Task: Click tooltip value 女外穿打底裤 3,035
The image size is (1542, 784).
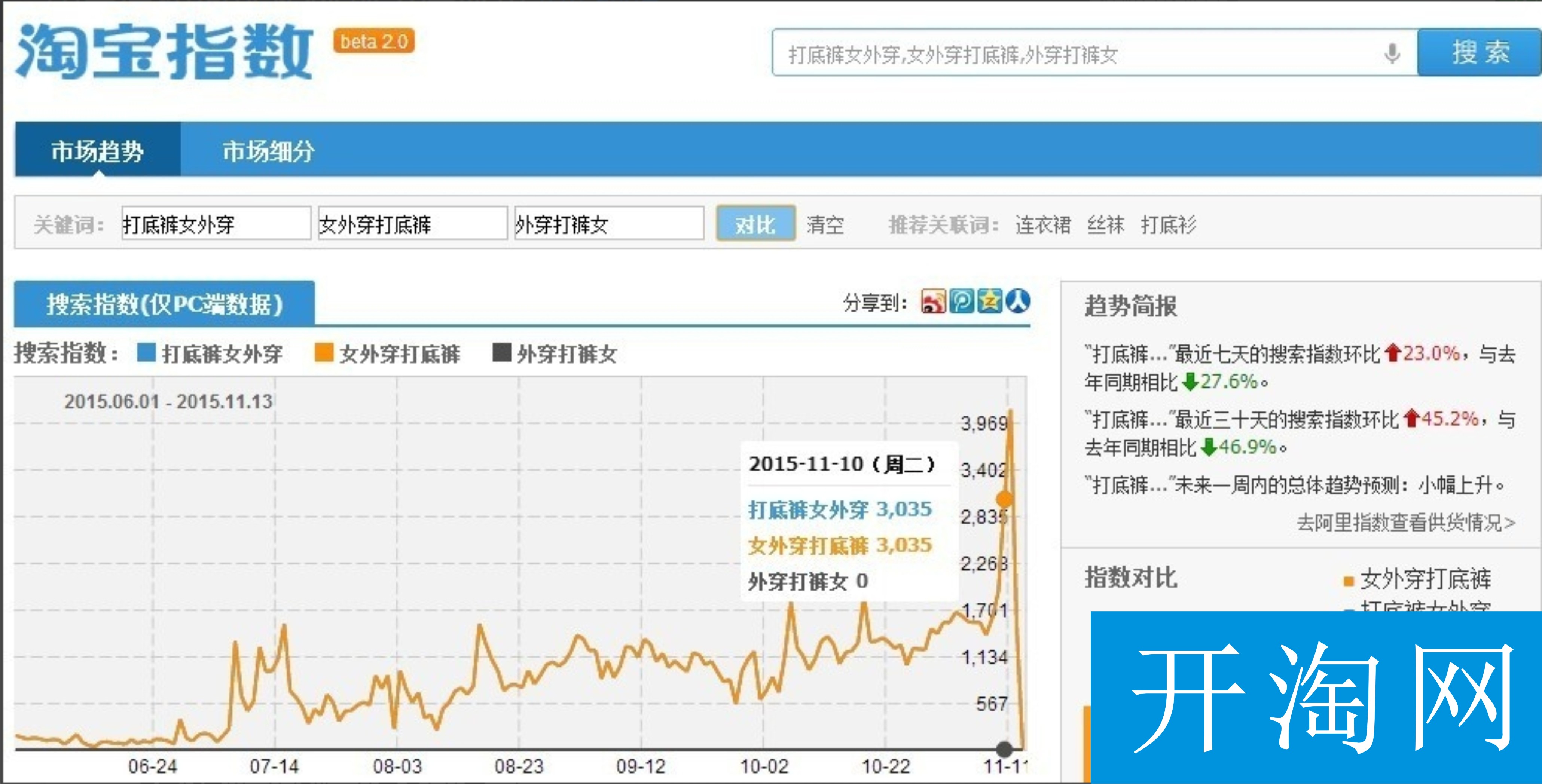Action: click(x=840, y=545)
